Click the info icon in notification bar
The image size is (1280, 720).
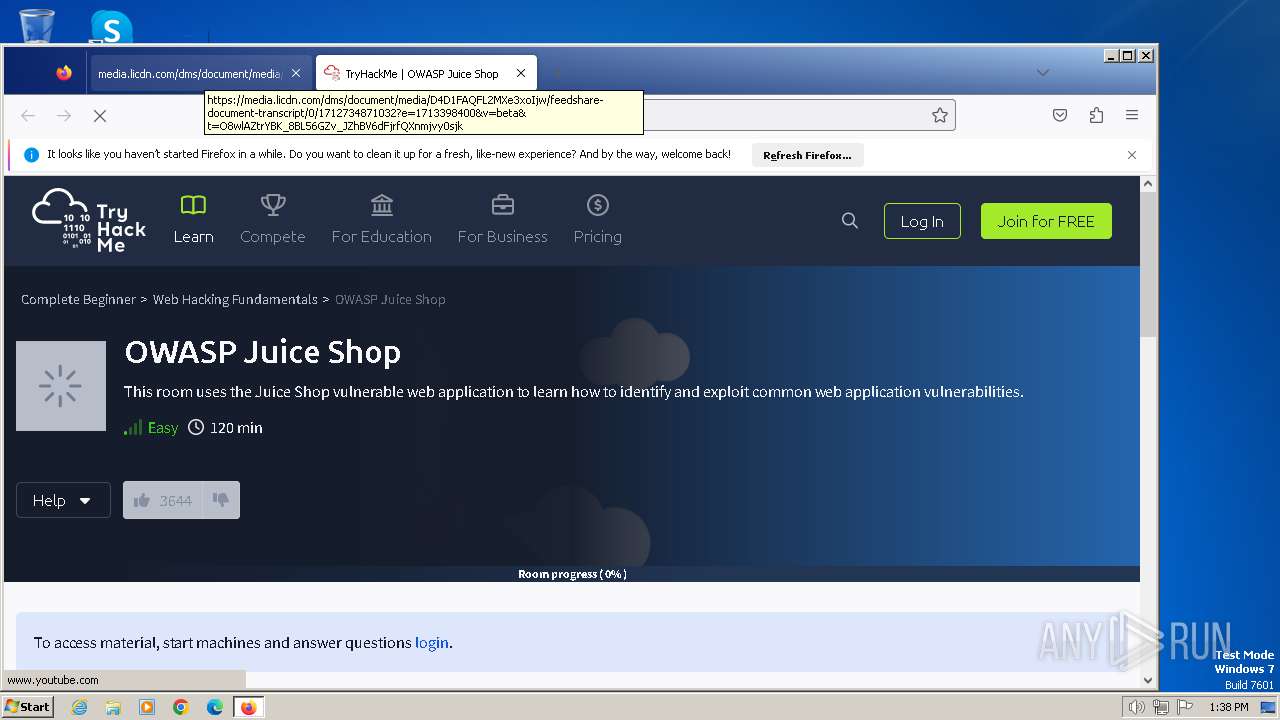click(x=31, y=155)
